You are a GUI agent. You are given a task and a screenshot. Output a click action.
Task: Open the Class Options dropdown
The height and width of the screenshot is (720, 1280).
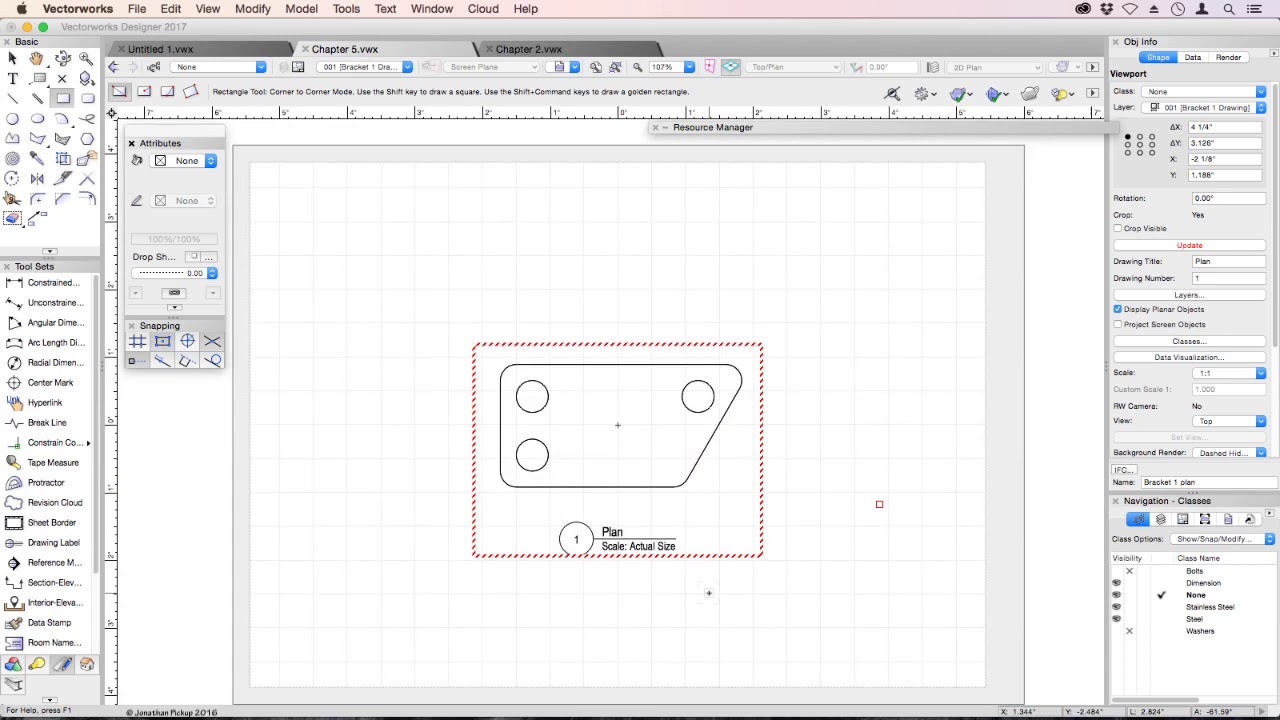[x=1221, y=539]
